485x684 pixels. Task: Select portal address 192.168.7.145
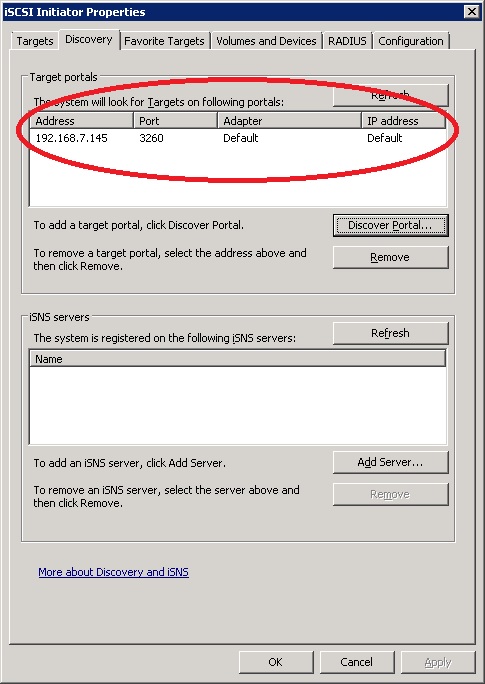[x=72, y=138]
